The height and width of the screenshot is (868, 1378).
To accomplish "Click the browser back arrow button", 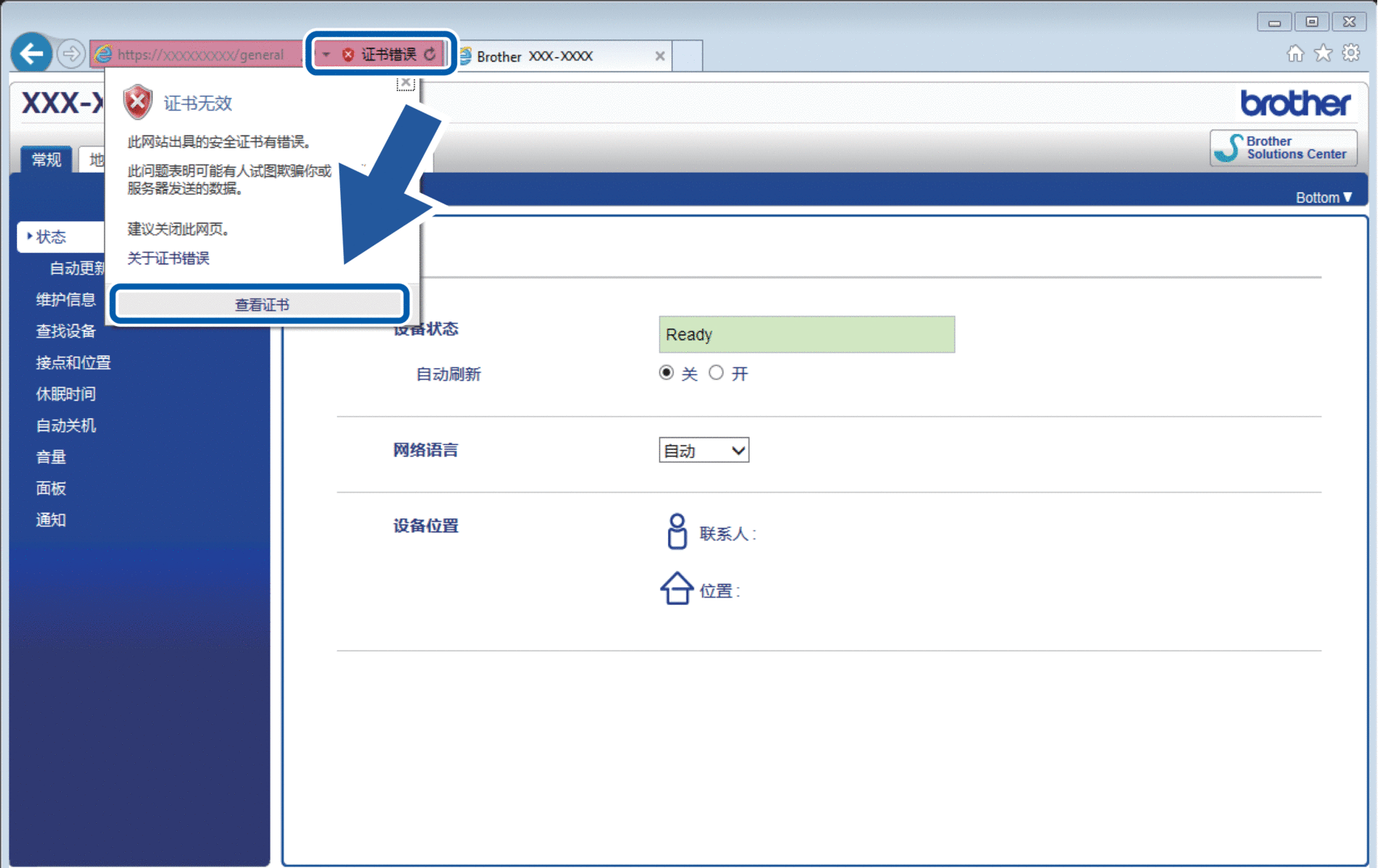I will (32, 54).
